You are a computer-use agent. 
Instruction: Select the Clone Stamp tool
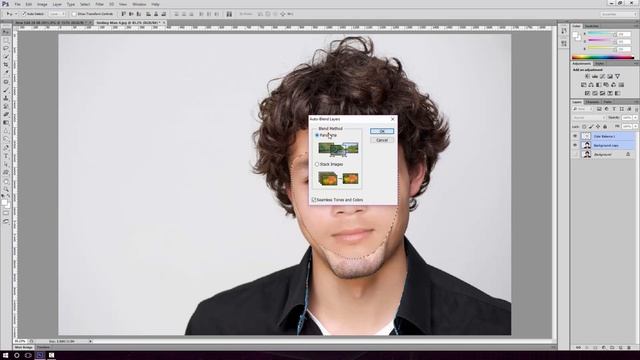tap(6, 98)
